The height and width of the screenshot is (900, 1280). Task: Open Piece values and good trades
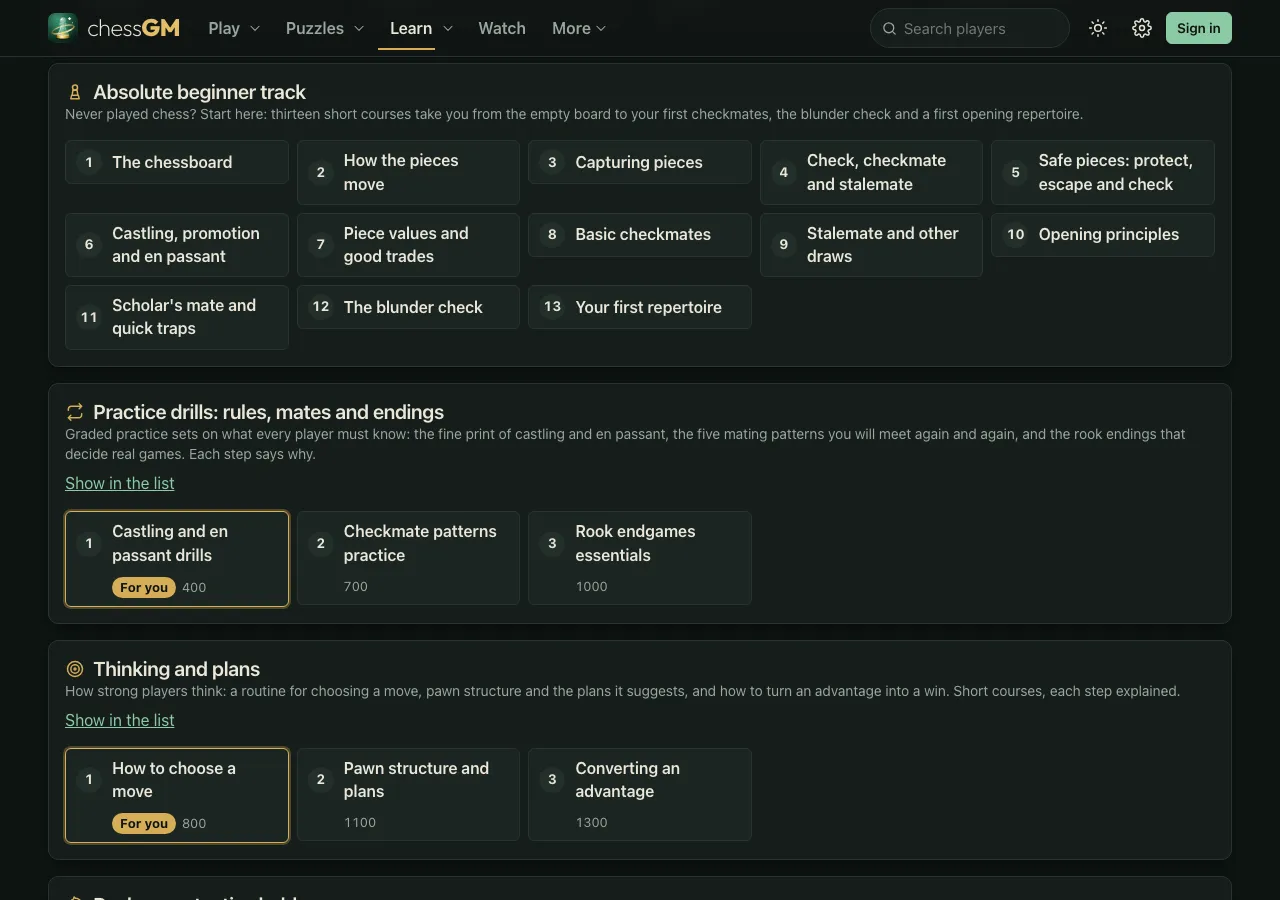pos(408,245)
